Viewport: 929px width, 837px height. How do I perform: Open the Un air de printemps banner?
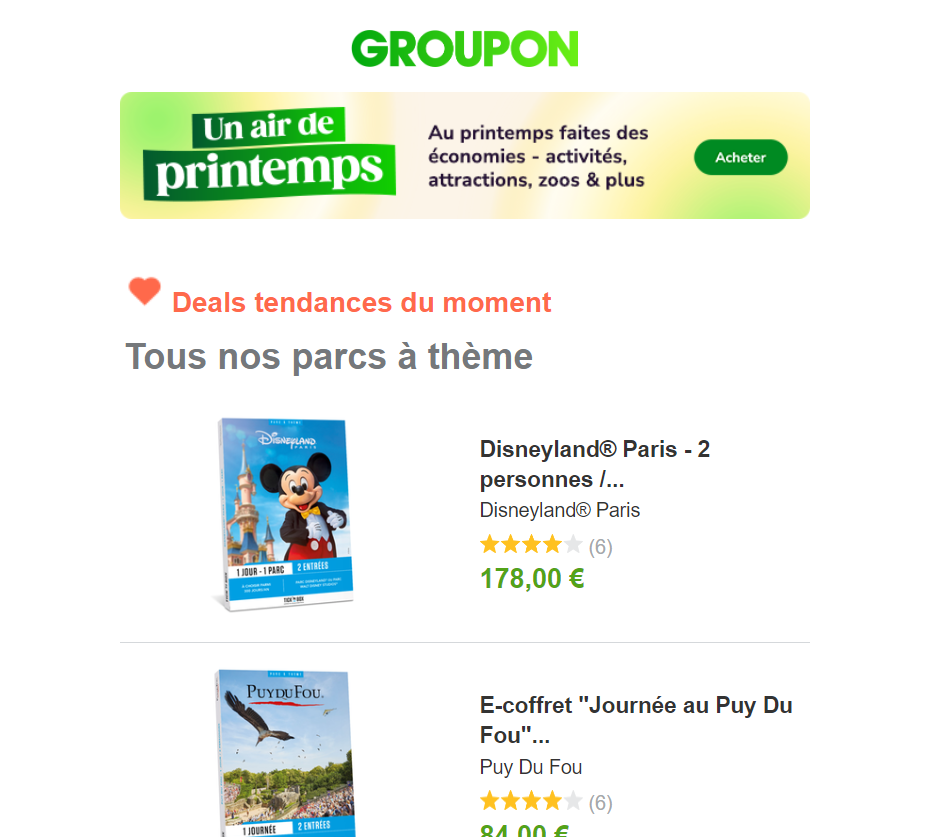tap(464, 155)
